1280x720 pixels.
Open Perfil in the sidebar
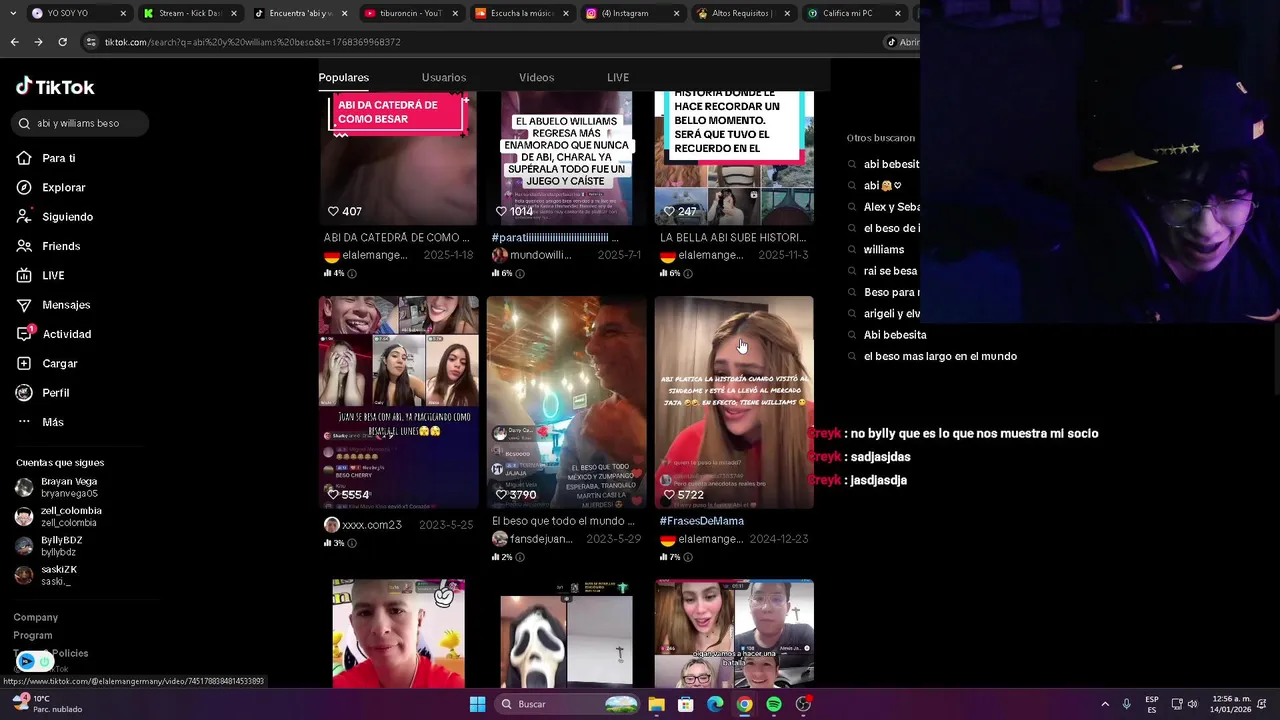pos(55,393)
